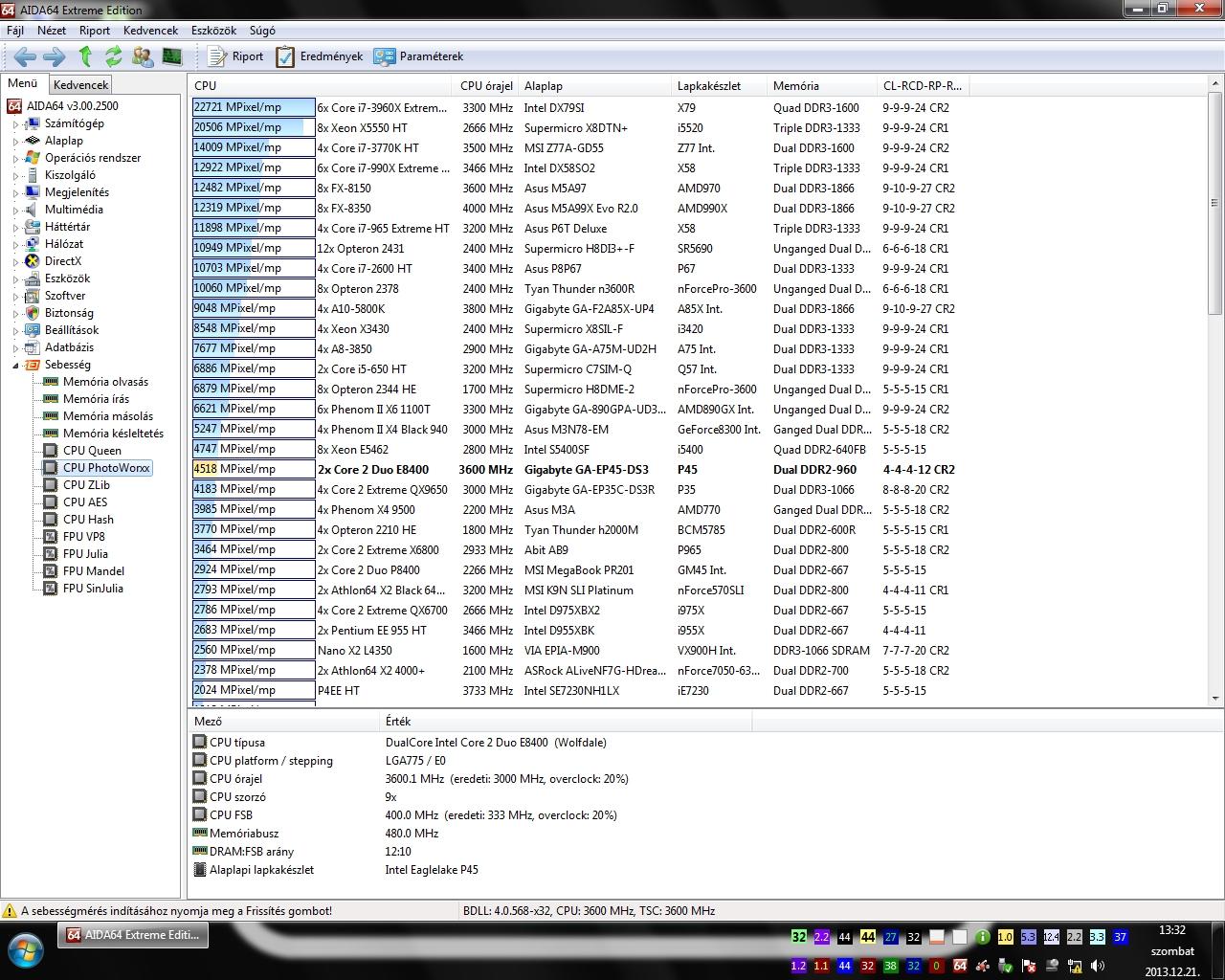
Task: Select the CPU ZLib benchmark
Action: click(x=86, y=485)
